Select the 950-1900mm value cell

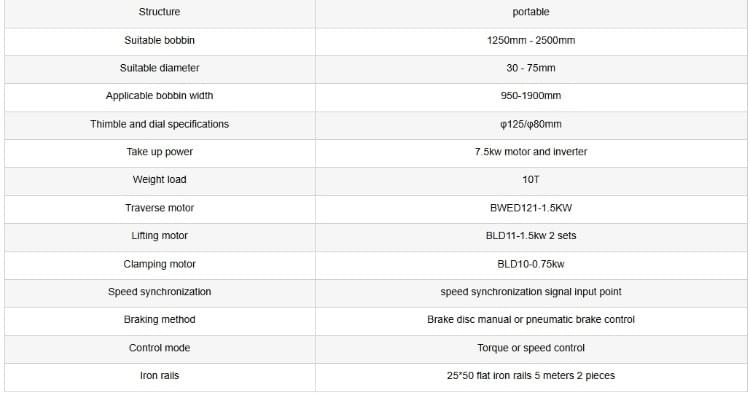tap(531, 97)
